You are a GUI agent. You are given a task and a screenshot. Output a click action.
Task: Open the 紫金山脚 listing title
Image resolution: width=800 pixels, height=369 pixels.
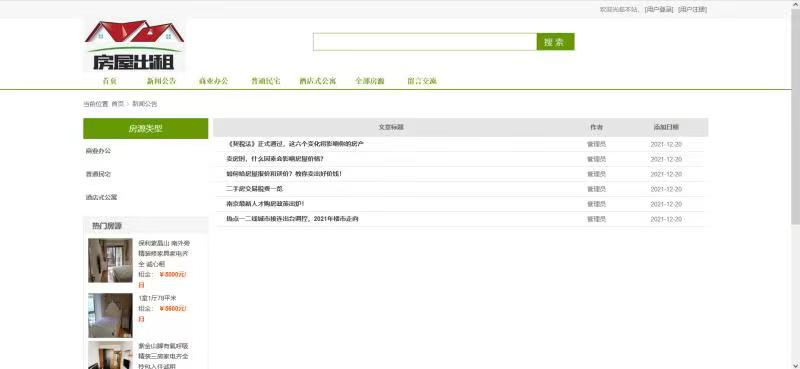coord(164,356)
